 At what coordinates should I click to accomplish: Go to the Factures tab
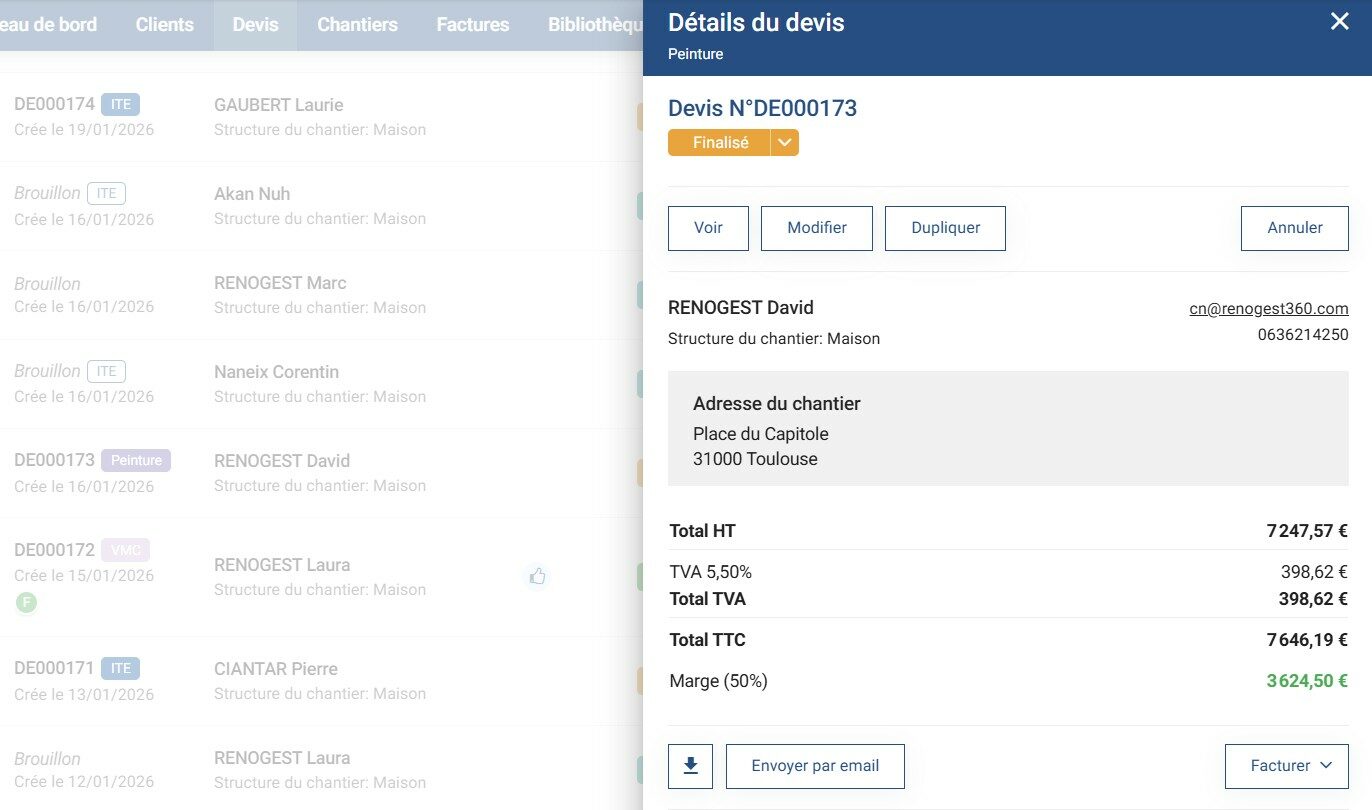tap(472, 25)
